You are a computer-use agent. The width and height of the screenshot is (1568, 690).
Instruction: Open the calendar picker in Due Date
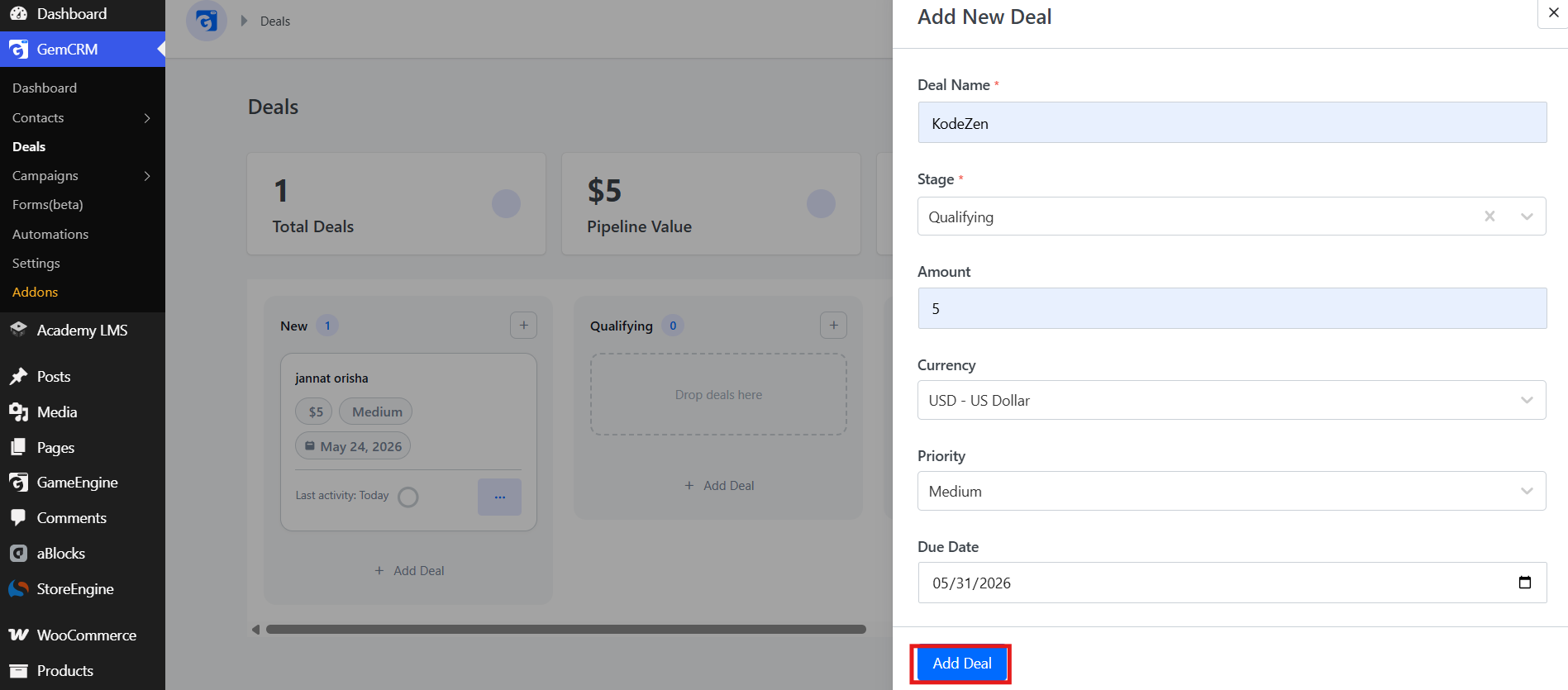point(1525,583)
